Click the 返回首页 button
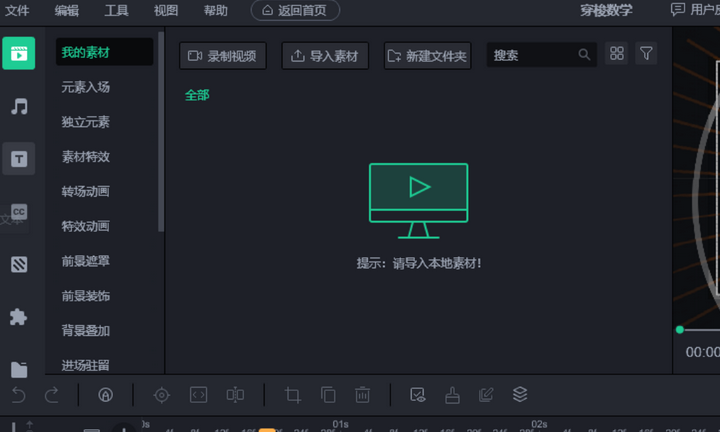 pyautogui.click(x=295, y=11)
